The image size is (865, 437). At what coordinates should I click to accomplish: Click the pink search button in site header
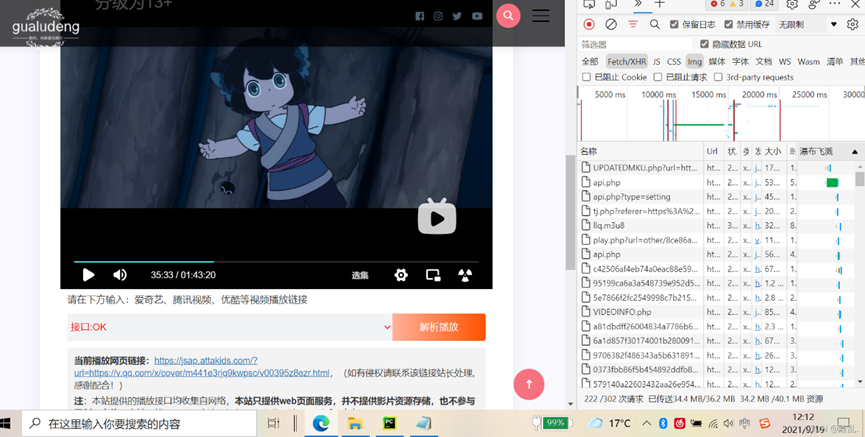click(x=508, y=15)
